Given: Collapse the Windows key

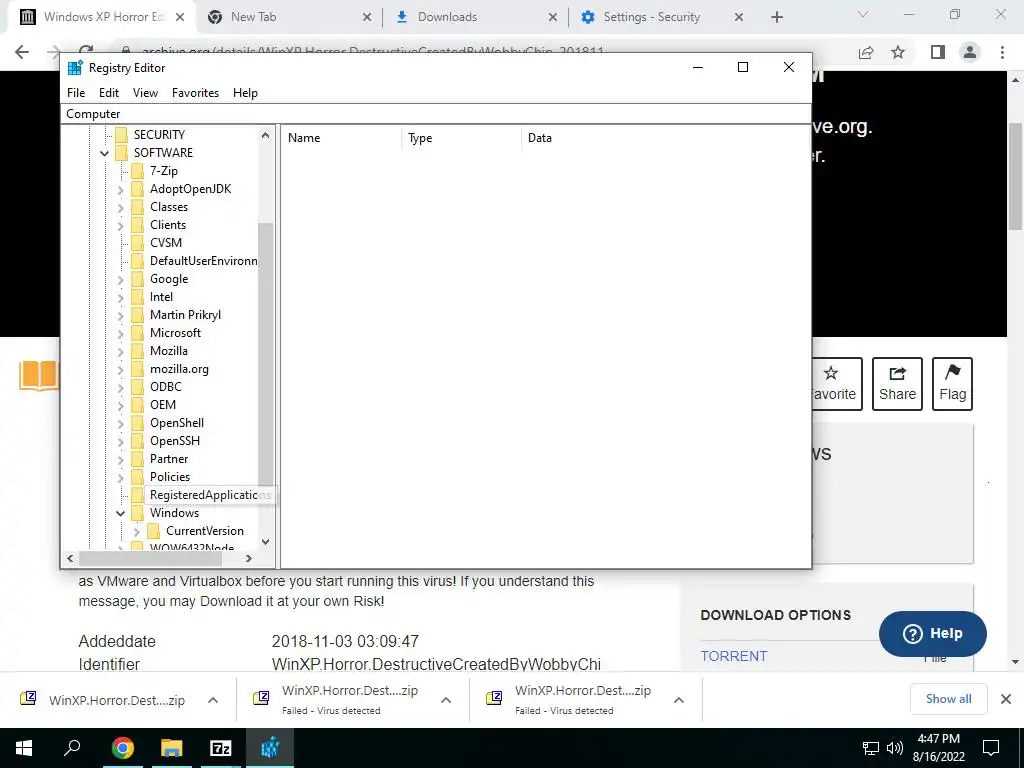Looking at the screenshot, I should point(120,513).
